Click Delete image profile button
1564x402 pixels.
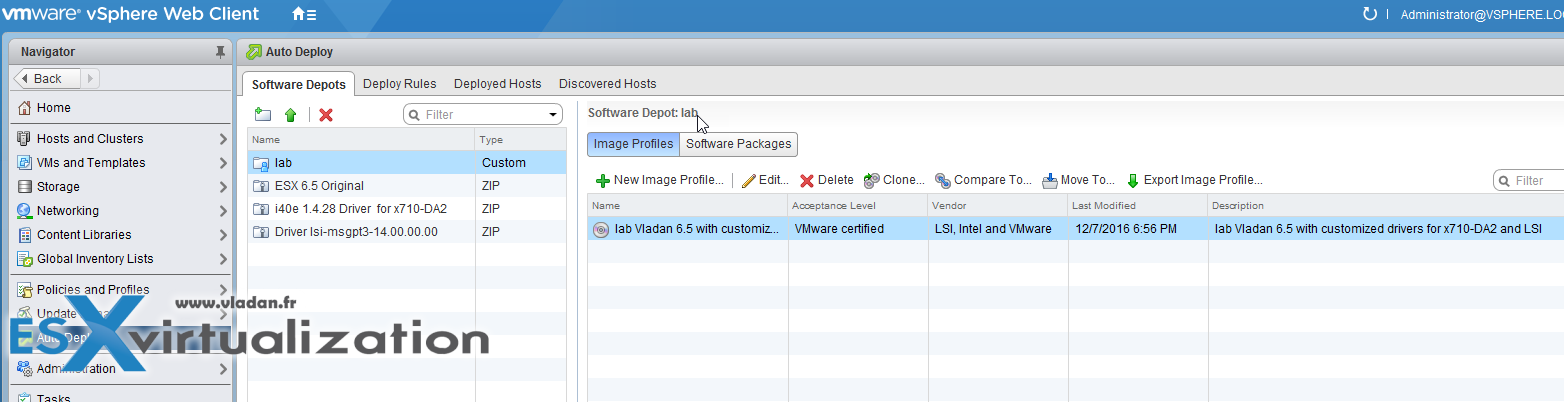pos(827,180)
